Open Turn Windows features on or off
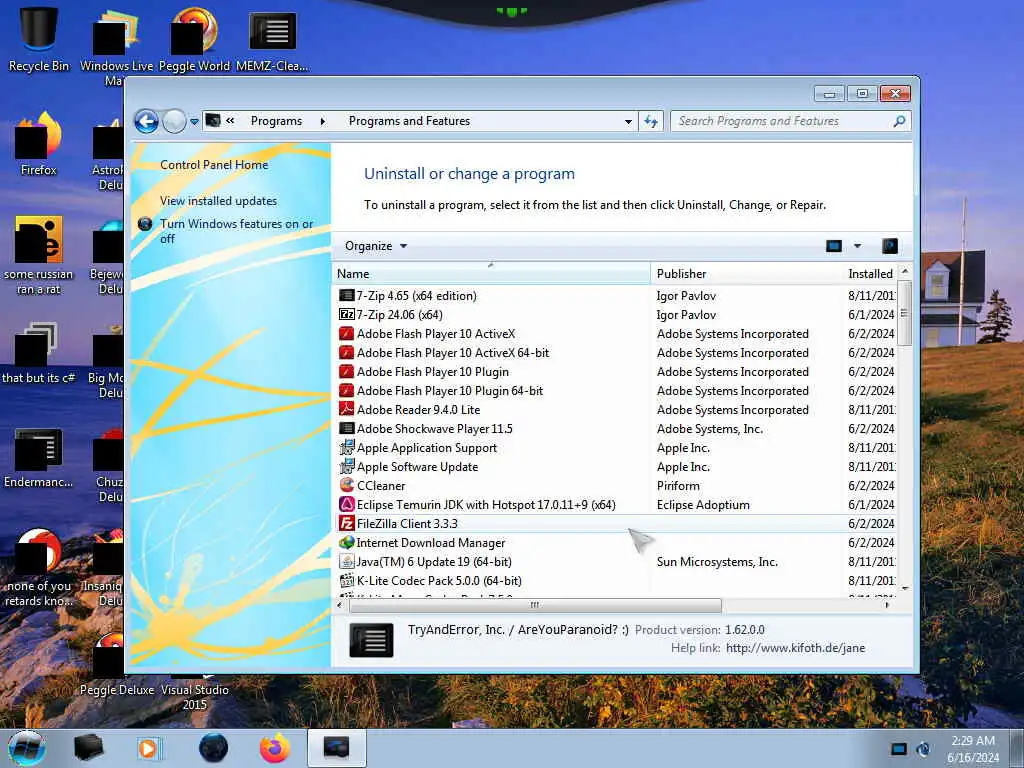 click(x=236, y=231)
